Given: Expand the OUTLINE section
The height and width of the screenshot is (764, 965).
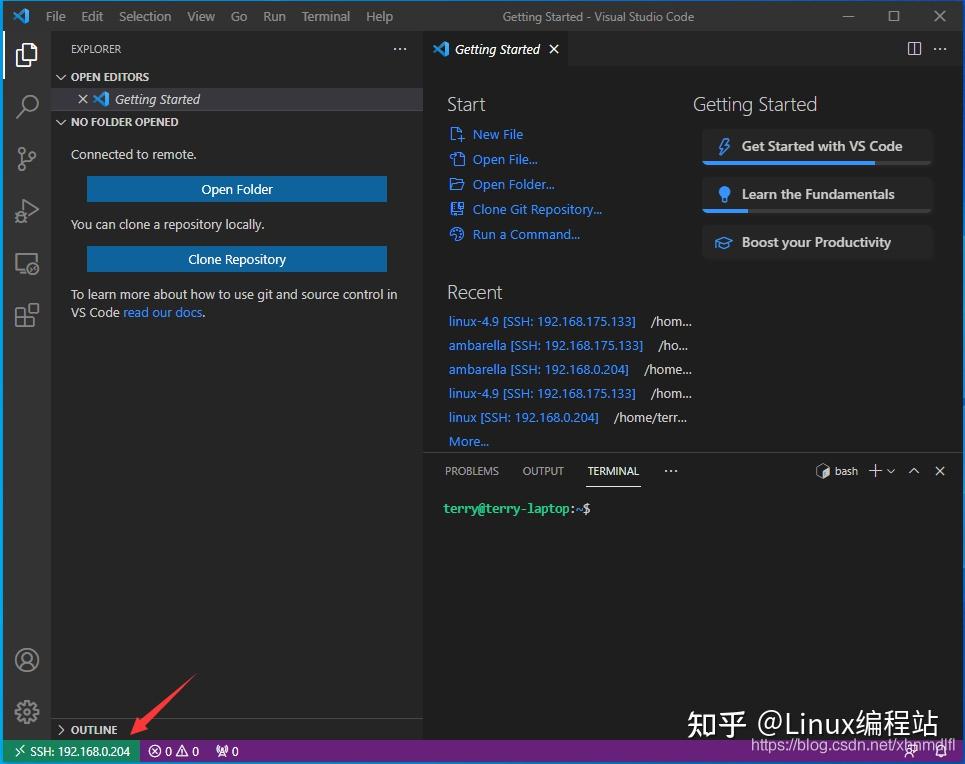Looking at the screenshot, I should [x=90, y=729].
